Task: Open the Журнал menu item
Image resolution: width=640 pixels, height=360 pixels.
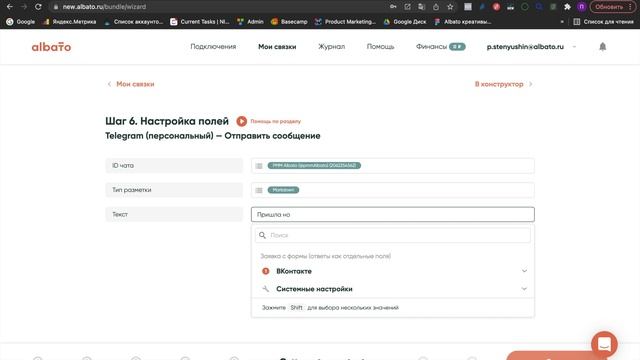Action: click(x=331, y=47)
